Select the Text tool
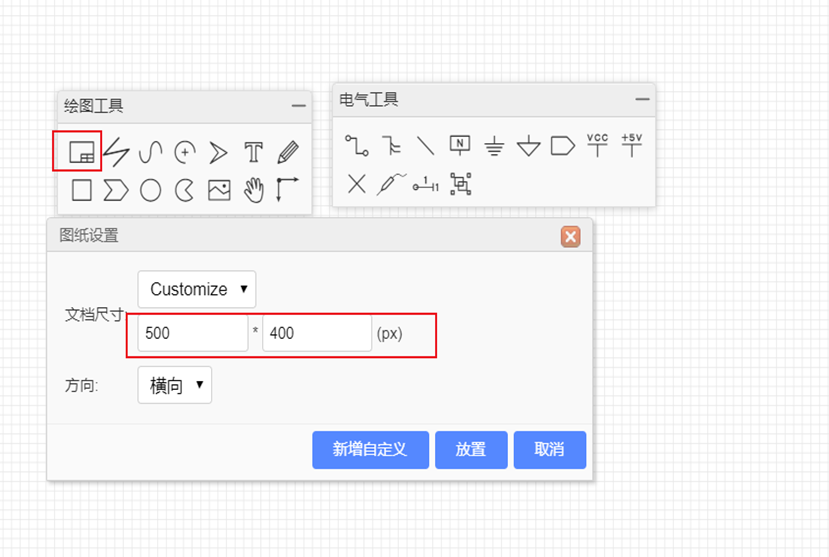 (254, 152)
